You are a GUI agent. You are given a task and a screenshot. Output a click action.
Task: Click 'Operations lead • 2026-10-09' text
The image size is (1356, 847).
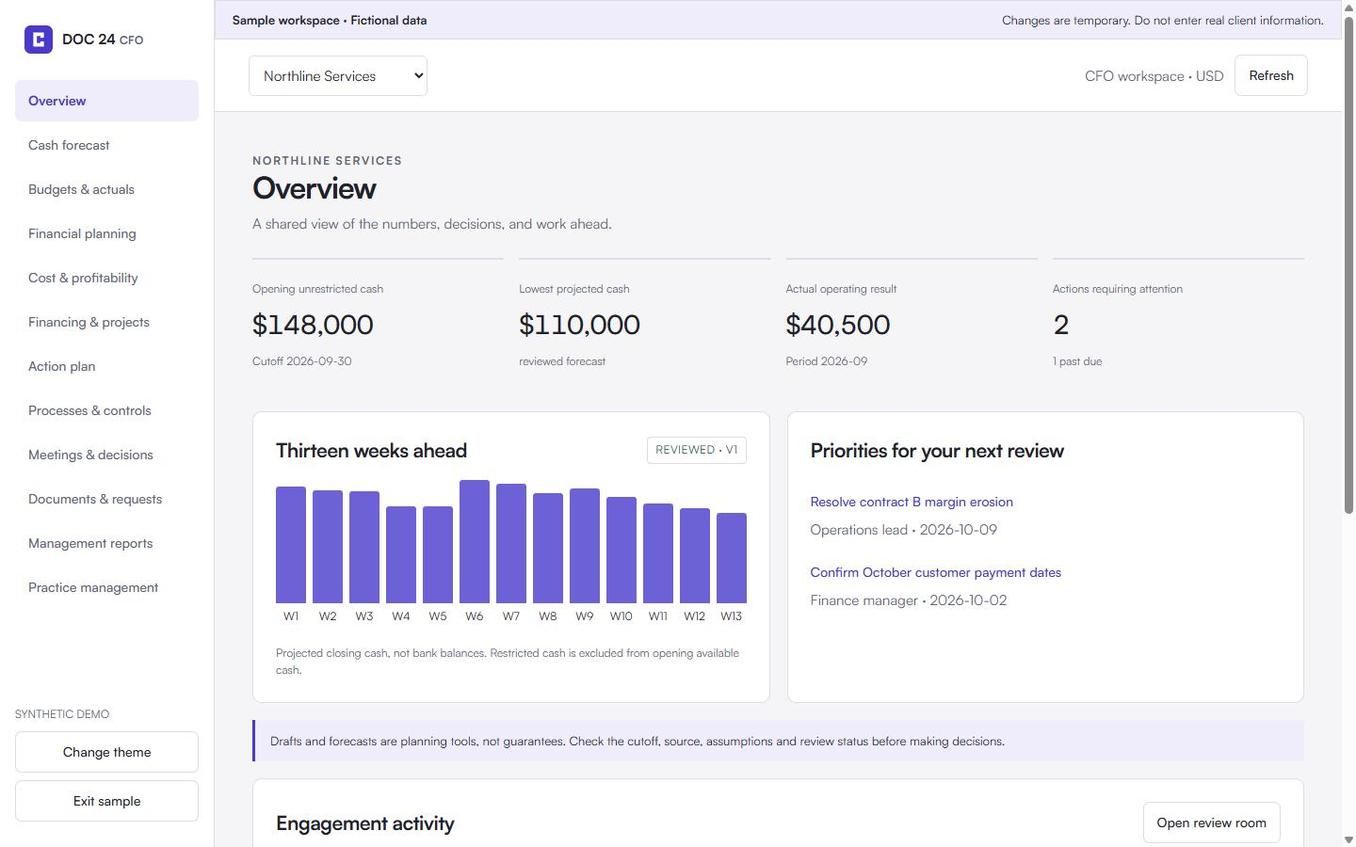click(903, 530)
